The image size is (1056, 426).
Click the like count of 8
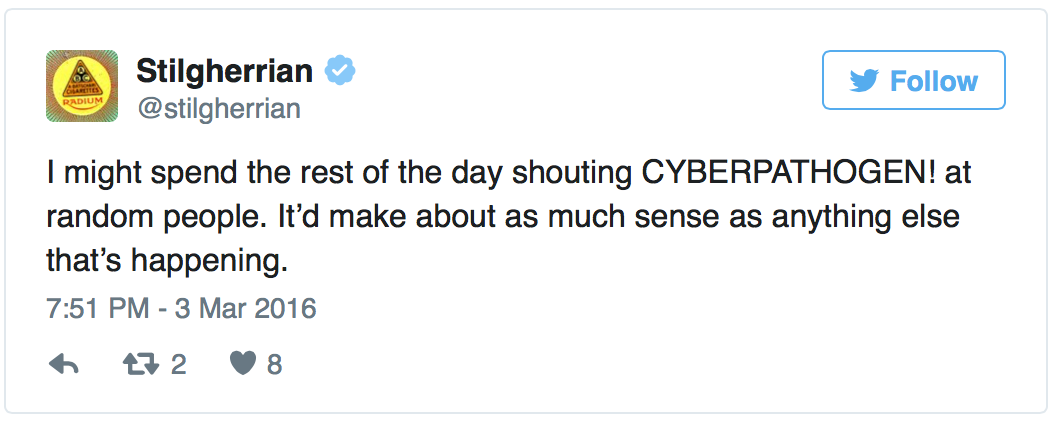point(274,365)
